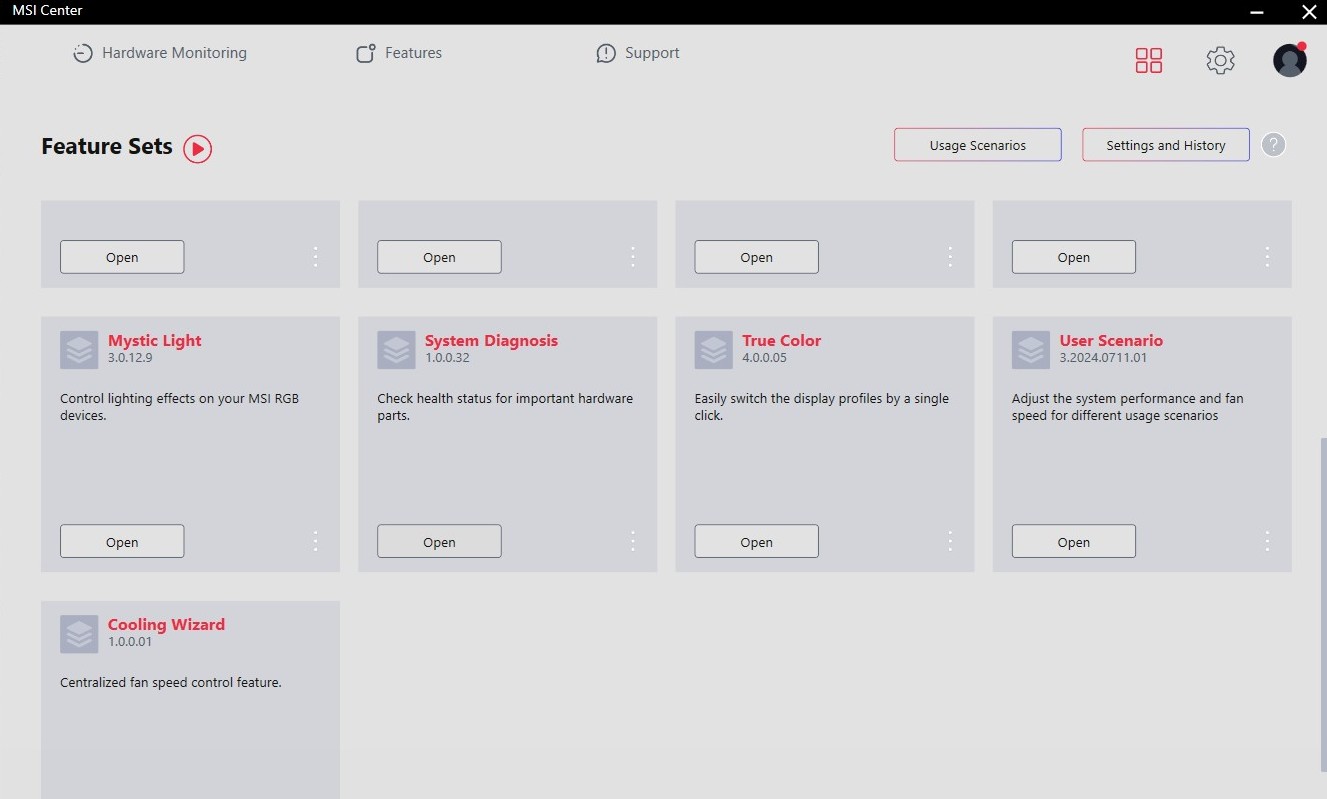Click the 'Centralized fan speed control' description
This screenshot has width=1327, height=799.
171,683
